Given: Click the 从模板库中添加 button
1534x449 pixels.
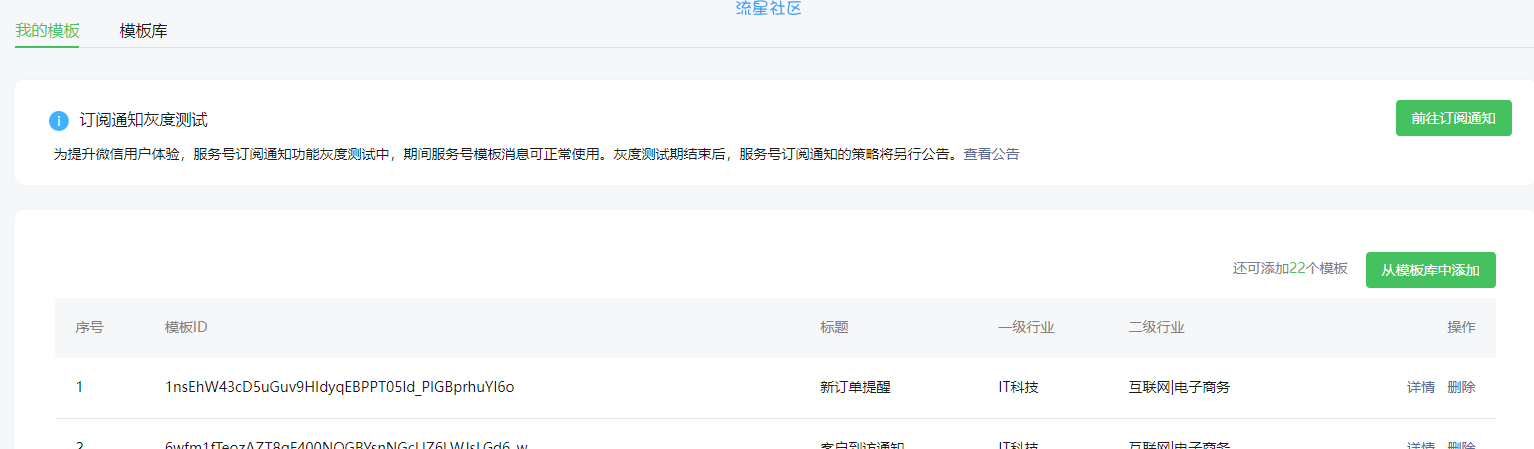Looking at the screenshot, I should coord(1430,270).
